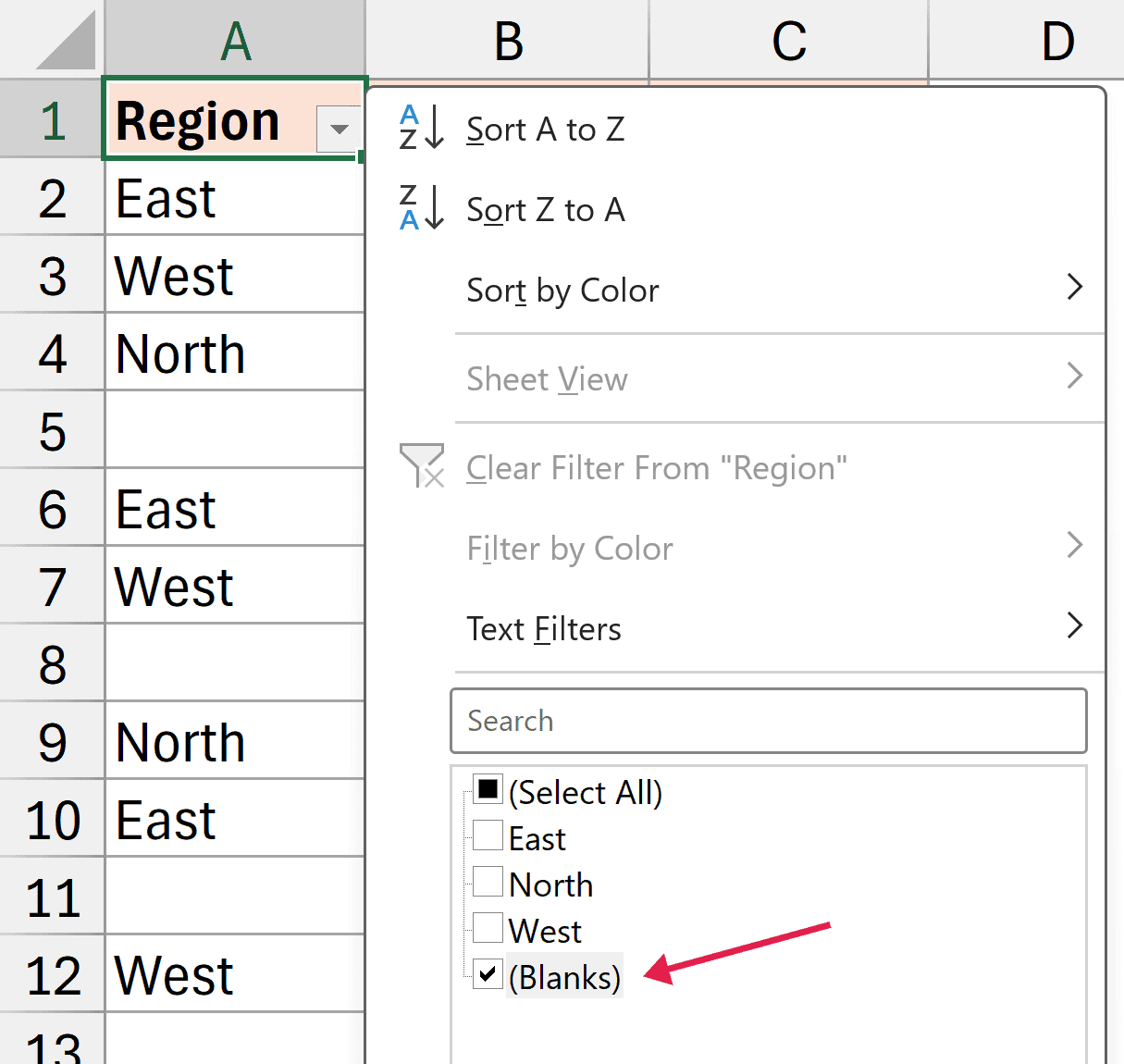Check the East filter checkbox
Screen dimensions: 1124x1064
pos(488,835)
